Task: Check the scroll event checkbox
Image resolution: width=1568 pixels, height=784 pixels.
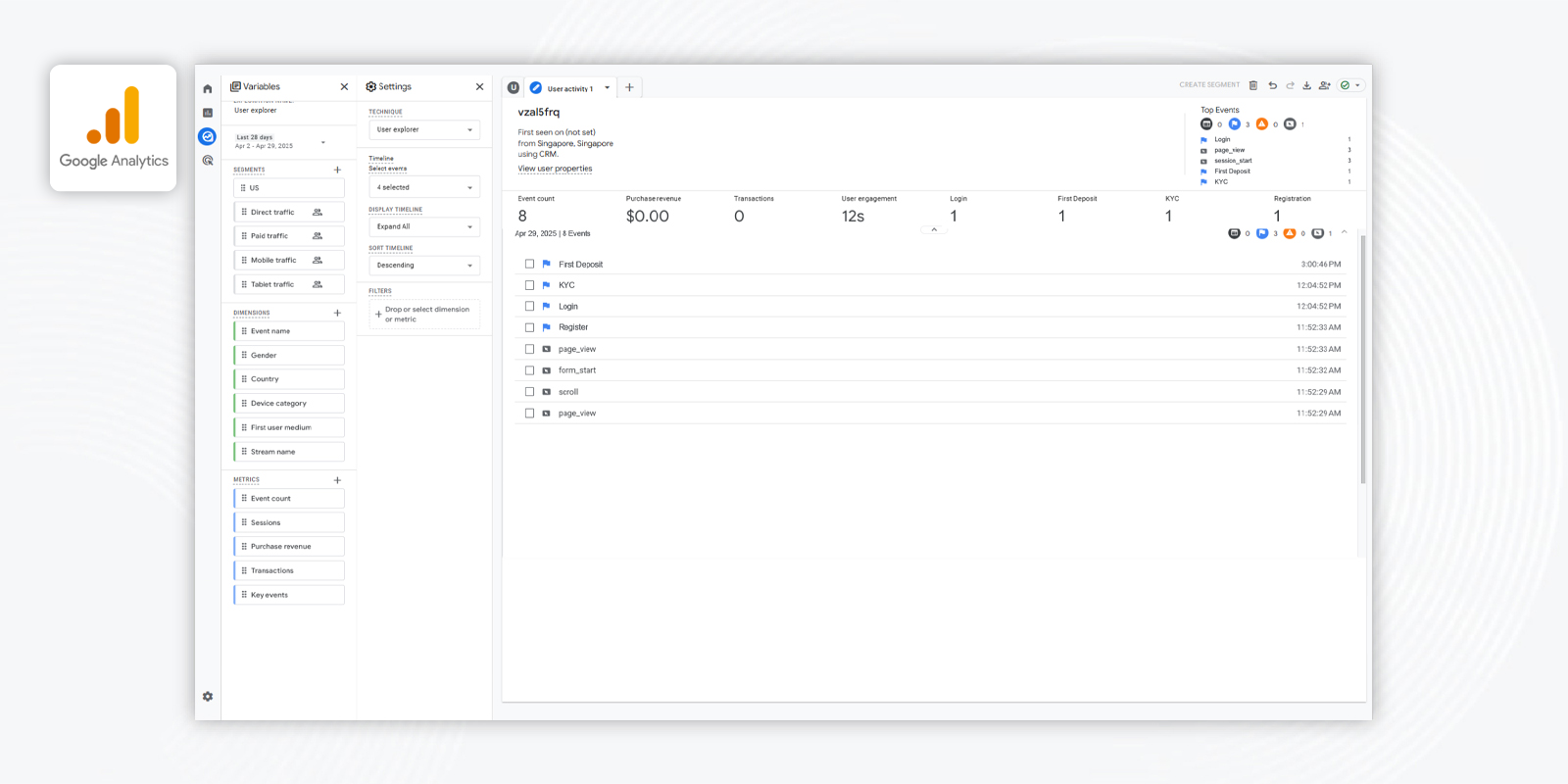Action: click(x=529, y=392)
